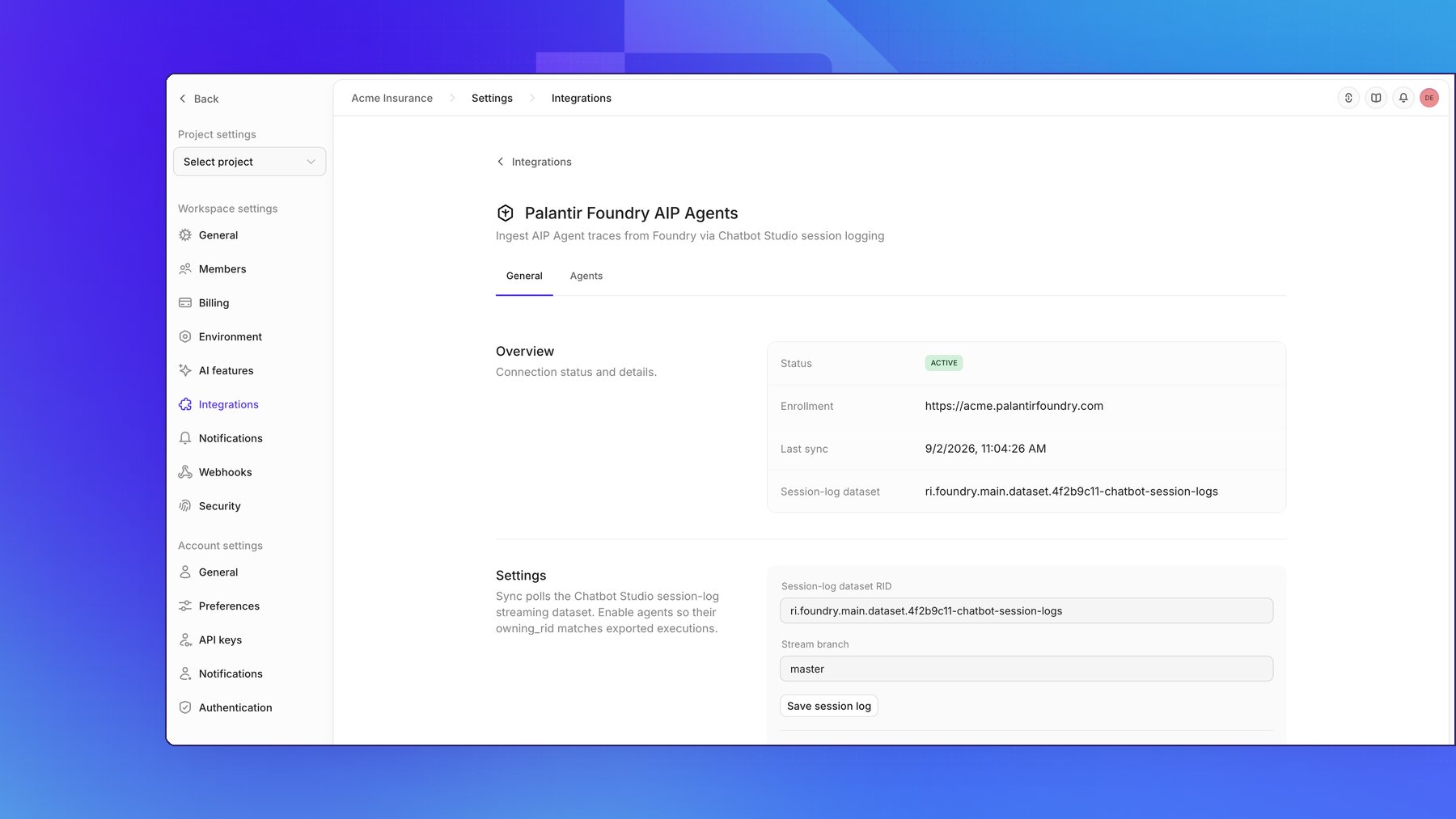Open Environment settings

tap(231, 337)
